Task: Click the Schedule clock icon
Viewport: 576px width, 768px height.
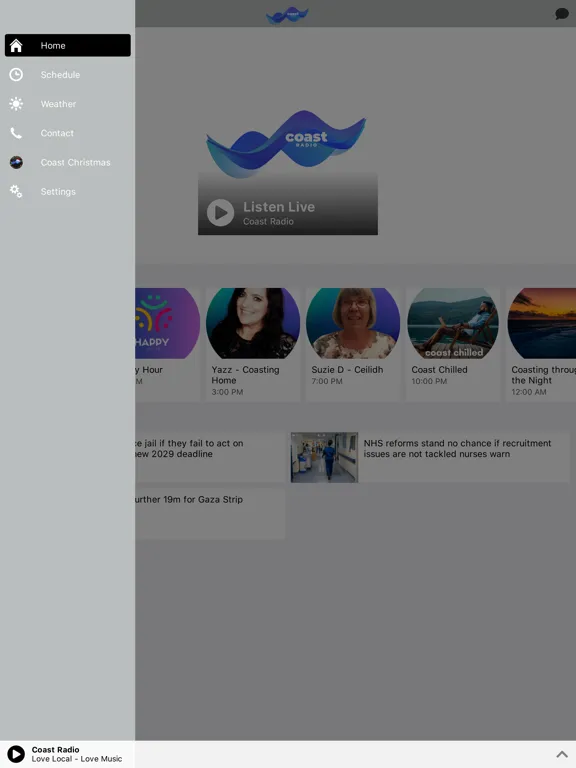Action: click(x=16, y=74)
